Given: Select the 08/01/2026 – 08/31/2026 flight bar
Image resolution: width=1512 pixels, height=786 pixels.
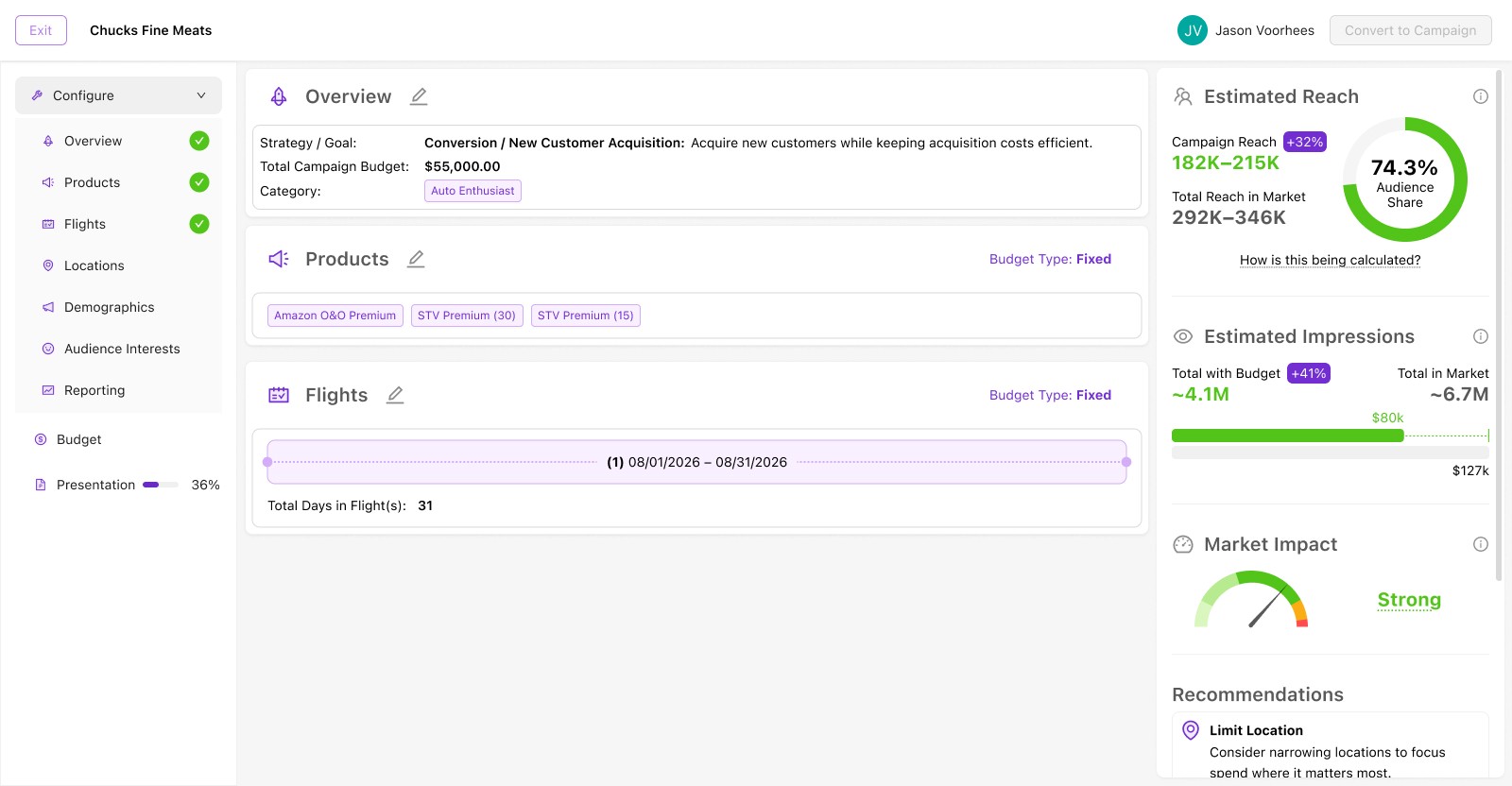Looking at the screenshot, I should [x=696, y=462].
